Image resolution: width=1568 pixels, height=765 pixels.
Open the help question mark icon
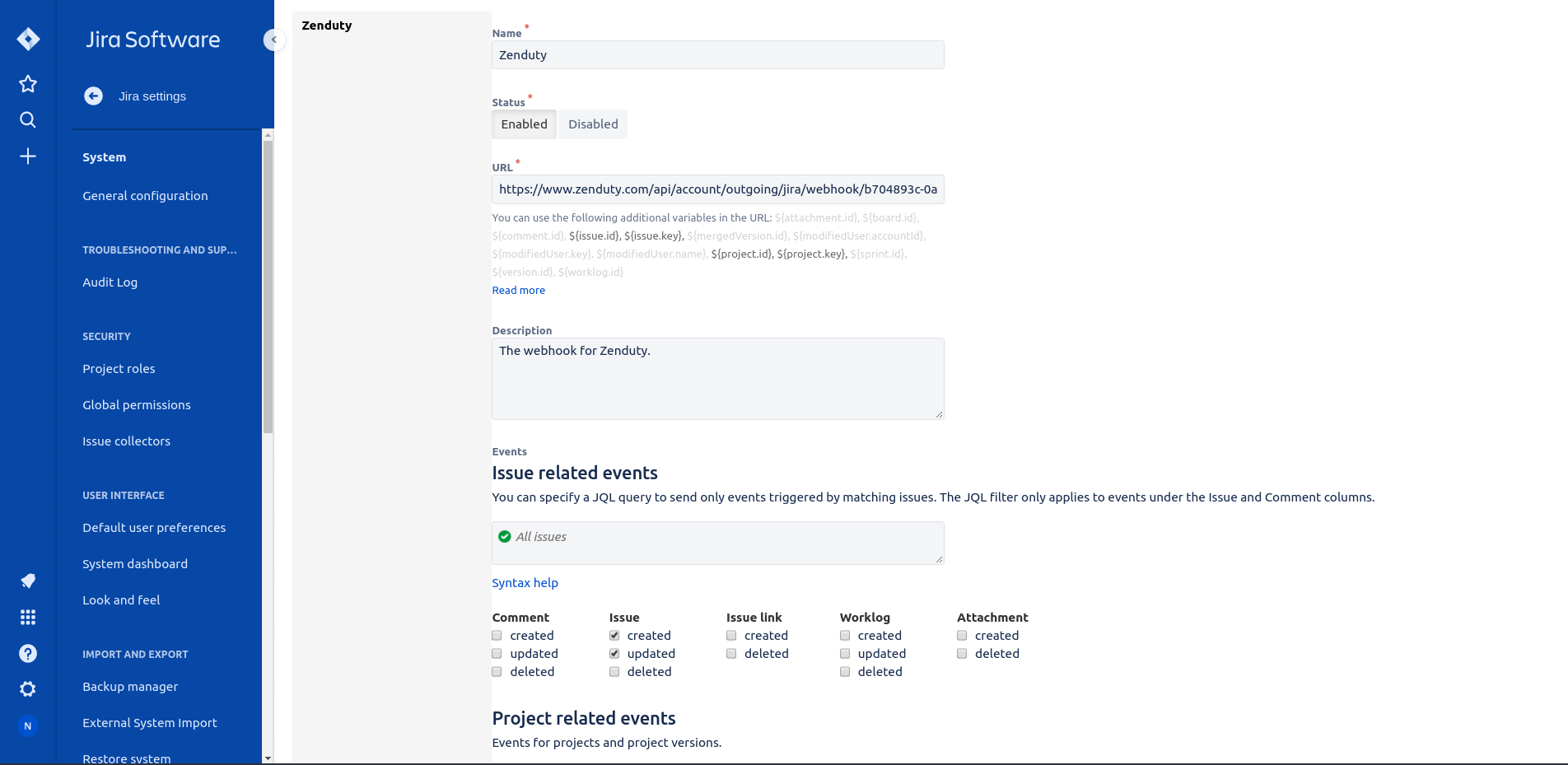28,653
